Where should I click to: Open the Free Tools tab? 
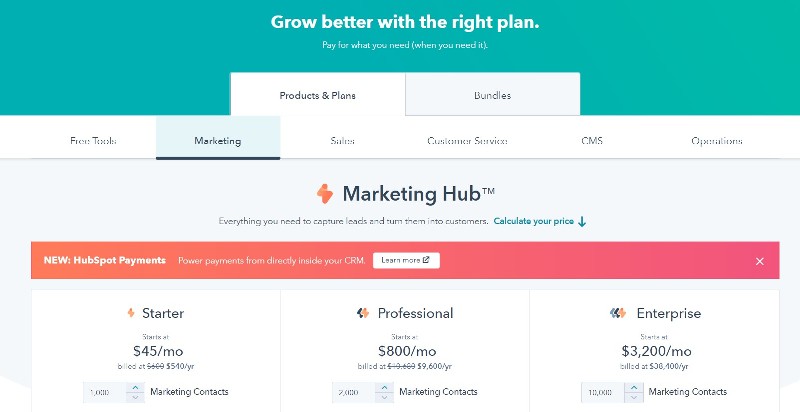tap(93, 141)
